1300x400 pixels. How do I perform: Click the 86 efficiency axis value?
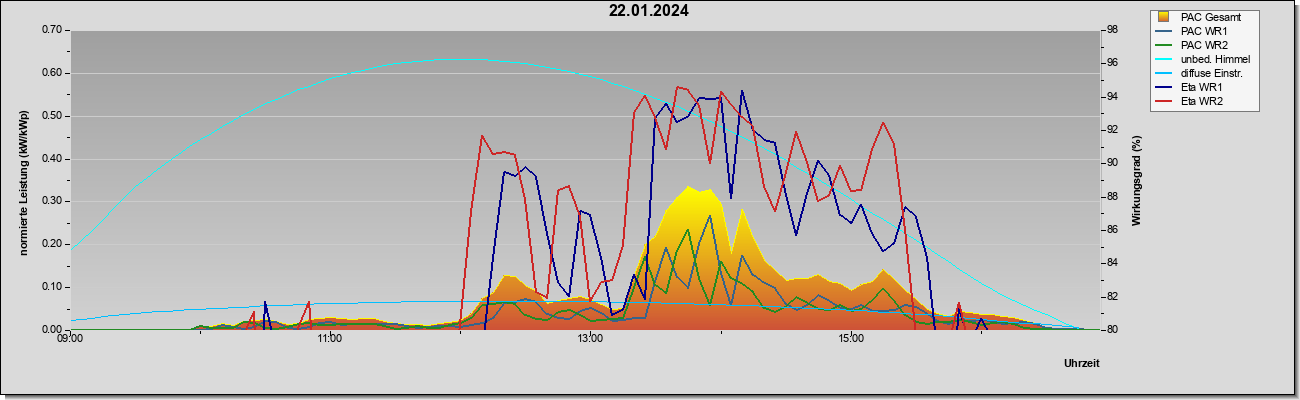[1112, 230]
